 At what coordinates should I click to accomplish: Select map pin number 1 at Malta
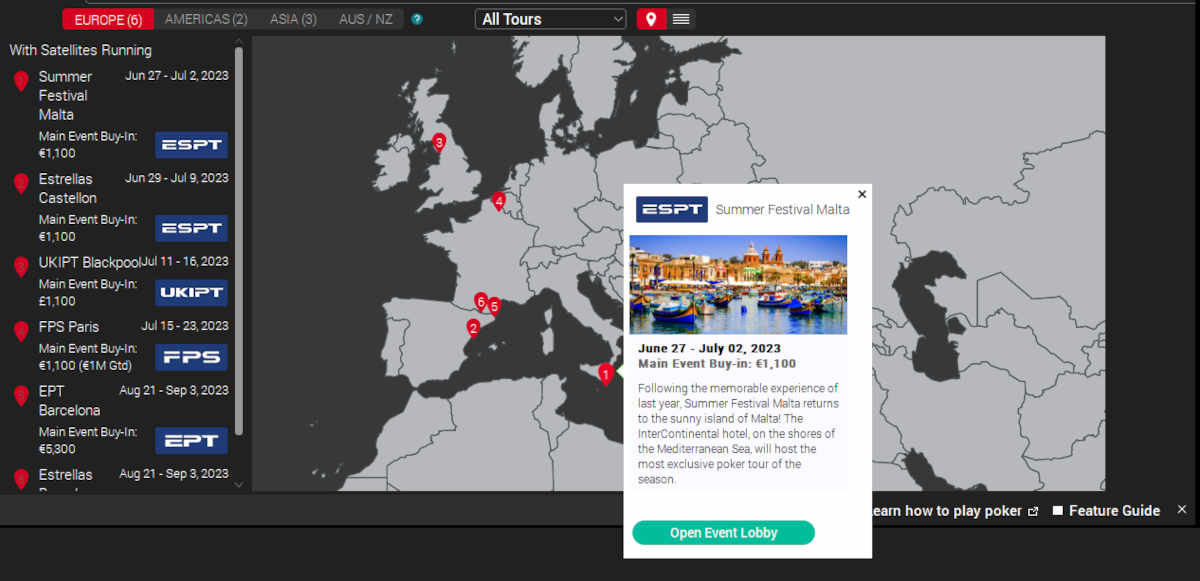(605, 374)
